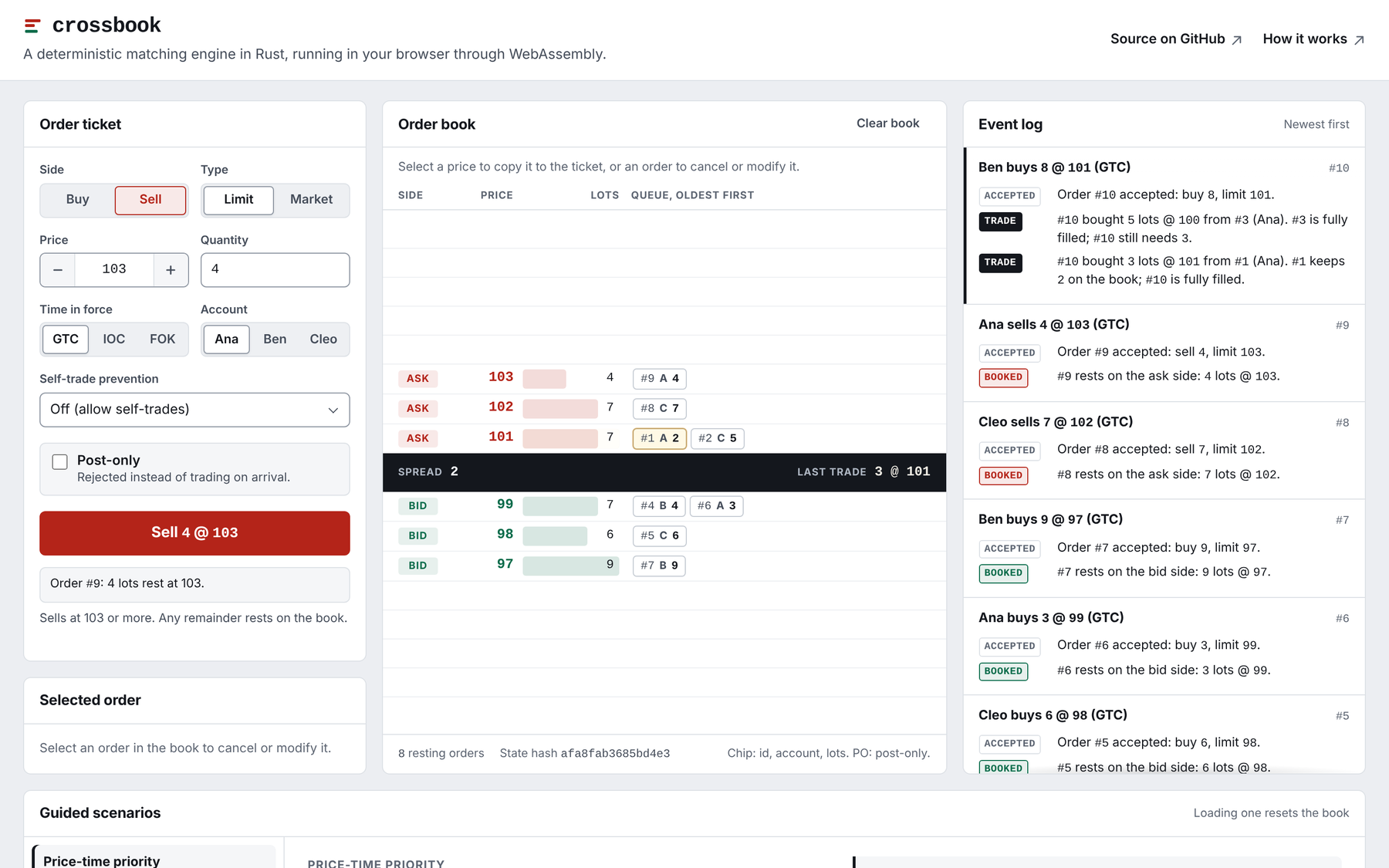Image resolution: width=1389 pixels, height=868 pixels.
Task: Focus the price field showing 103
Action: (114, 270)
